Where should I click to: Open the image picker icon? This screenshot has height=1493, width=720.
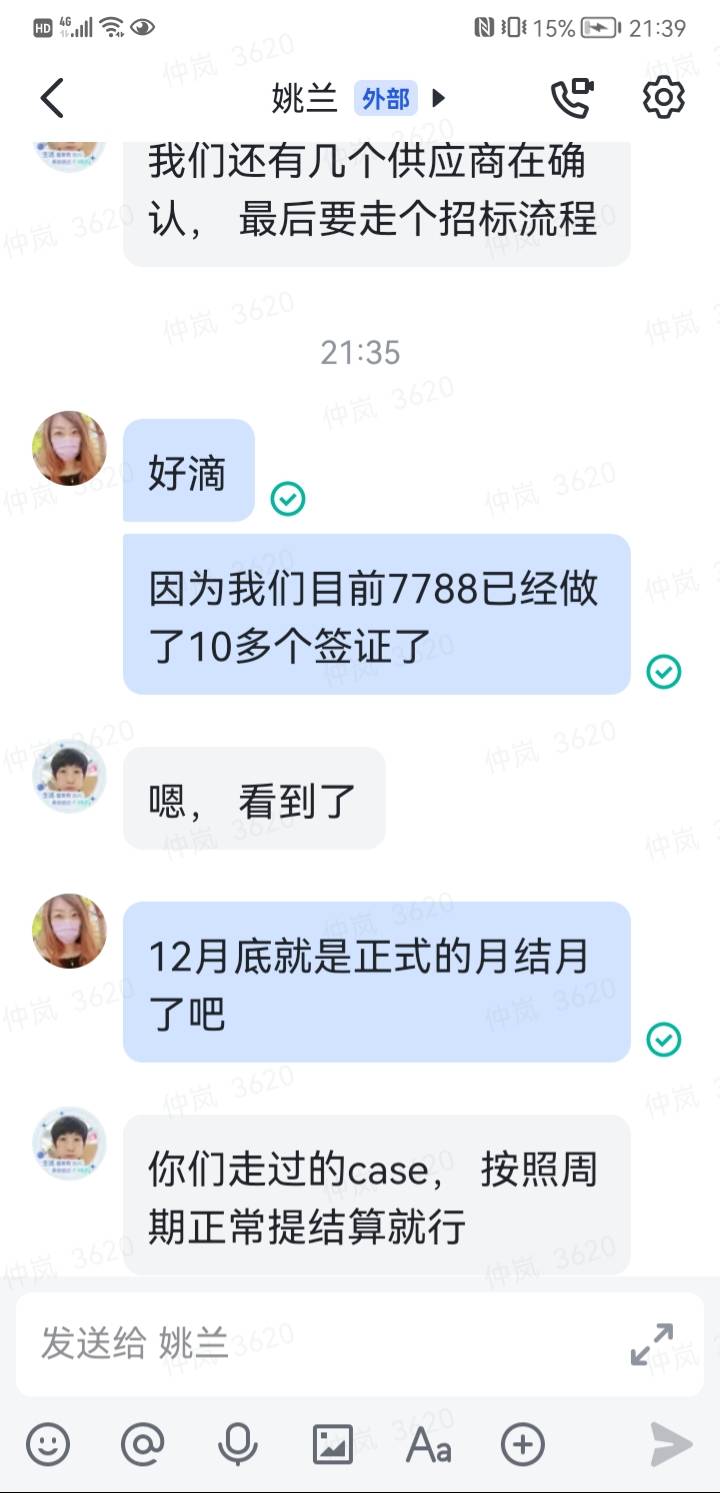coord(332,1444)
